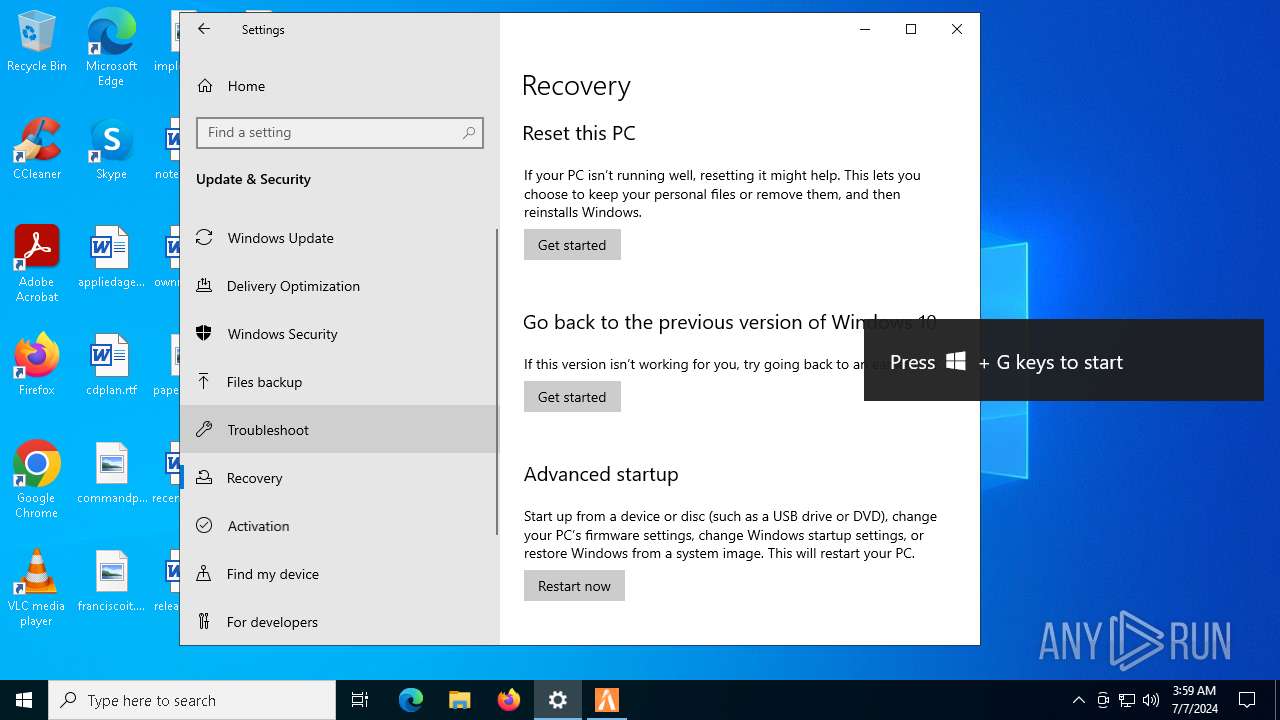Screen dimensions: 1280x720
Task: Open Microsoft Edge desktop shortcut
Action: (111, 48)
